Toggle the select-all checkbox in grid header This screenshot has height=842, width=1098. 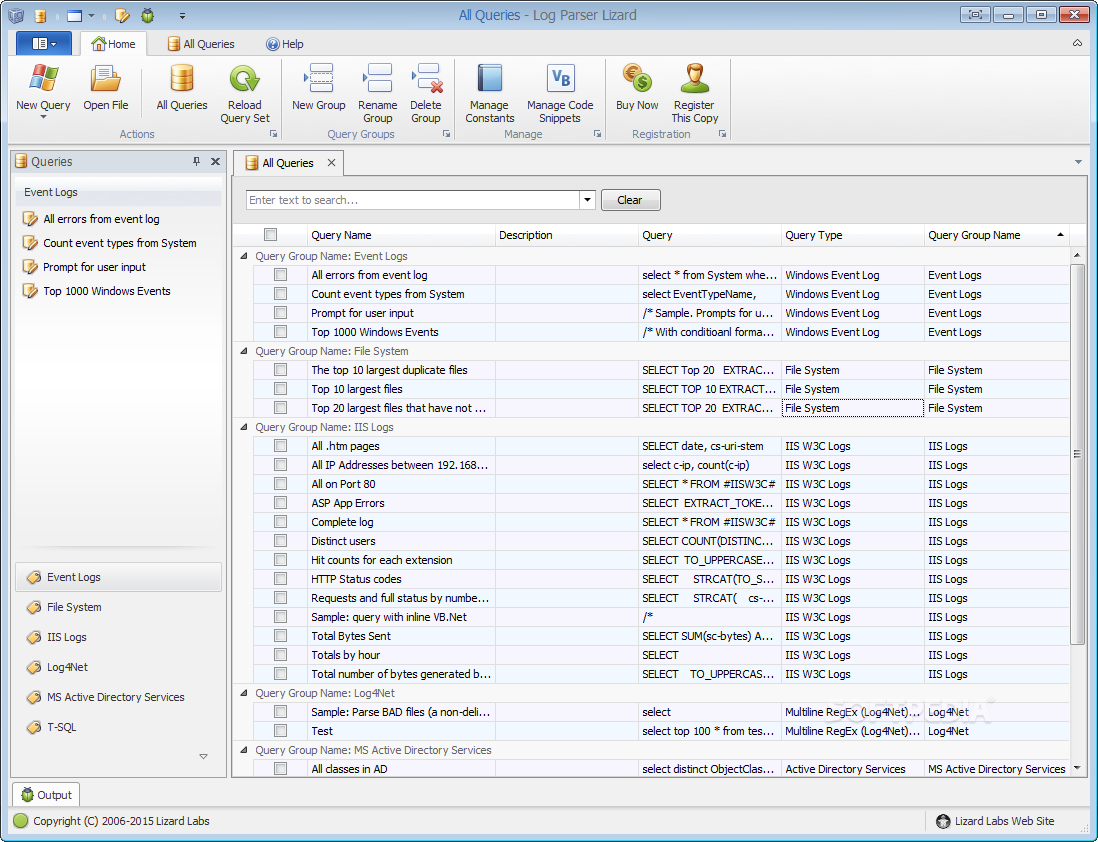click(x=270, y=235)
